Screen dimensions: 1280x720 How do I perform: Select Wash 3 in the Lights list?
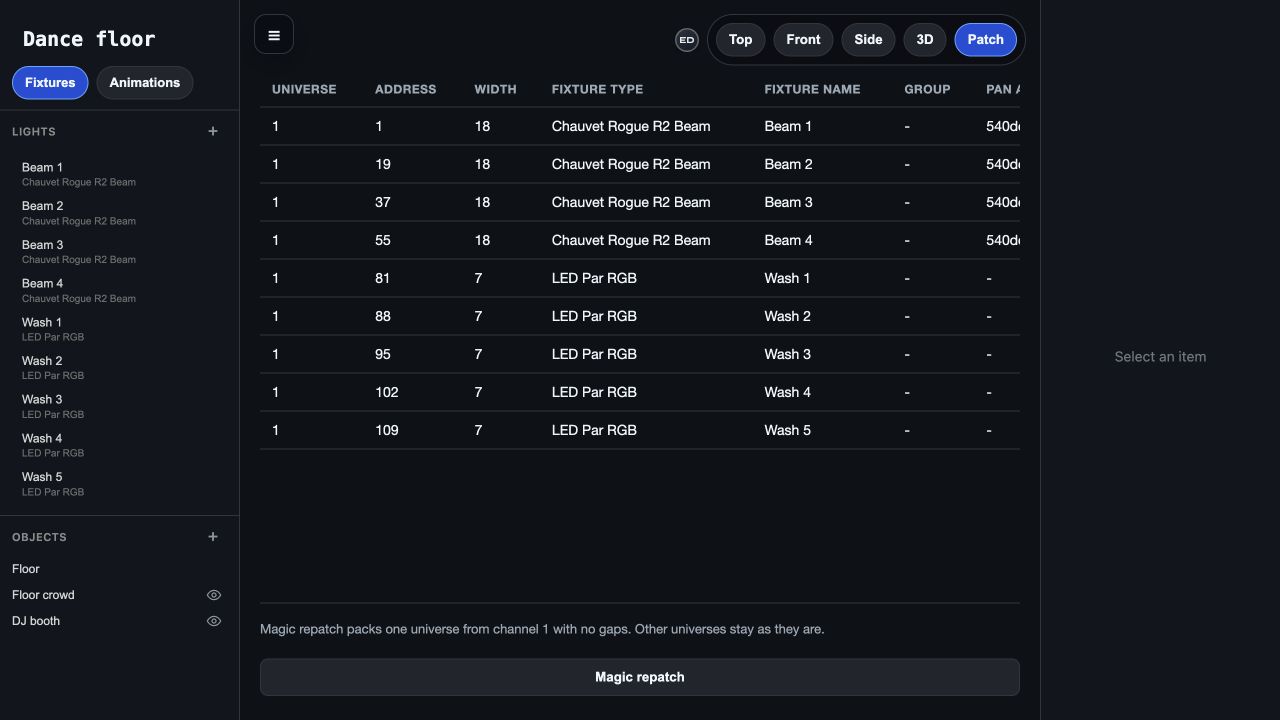click(120, 406)
